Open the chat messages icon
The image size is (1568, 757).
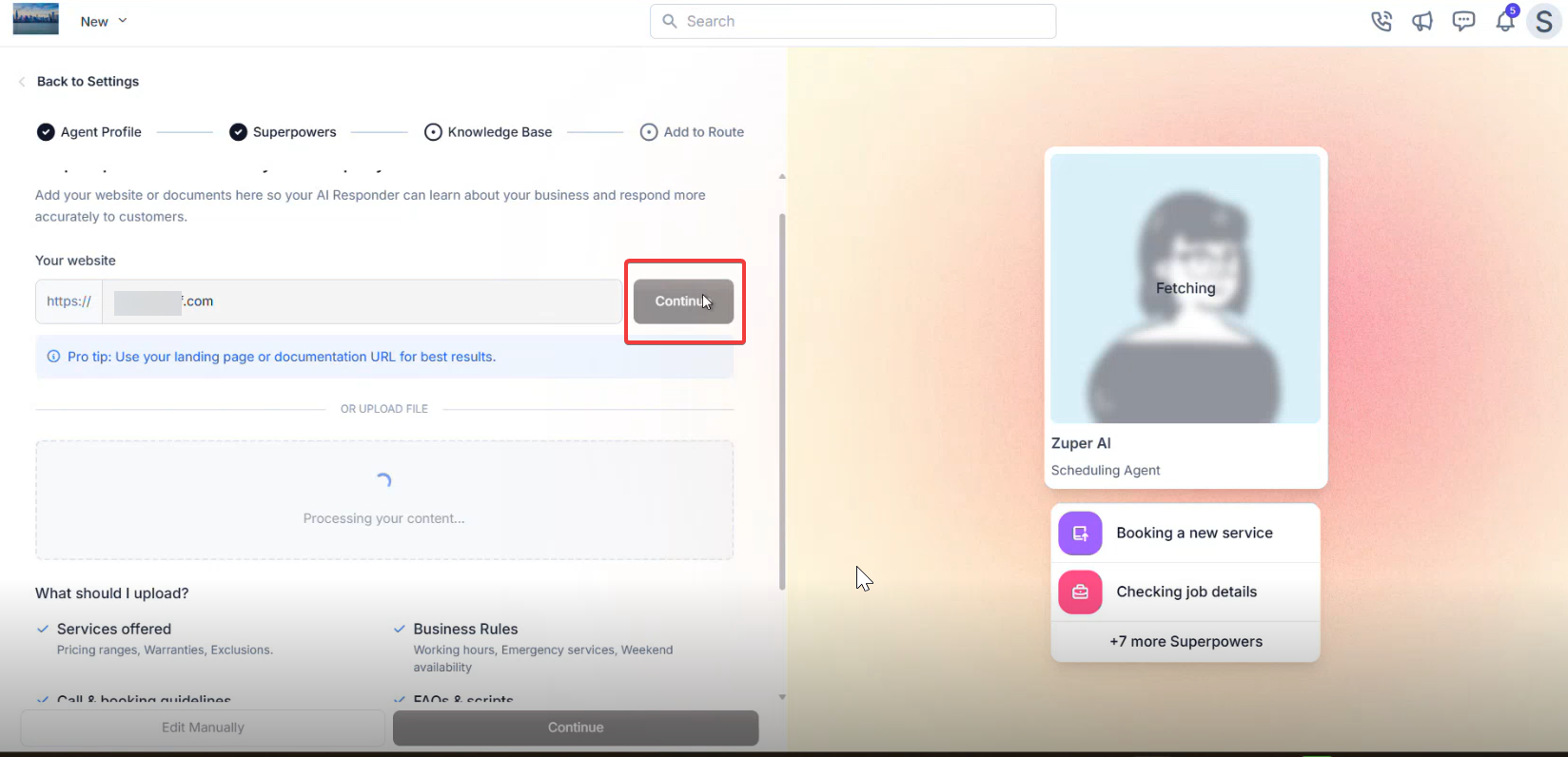tap(1463, 21)
